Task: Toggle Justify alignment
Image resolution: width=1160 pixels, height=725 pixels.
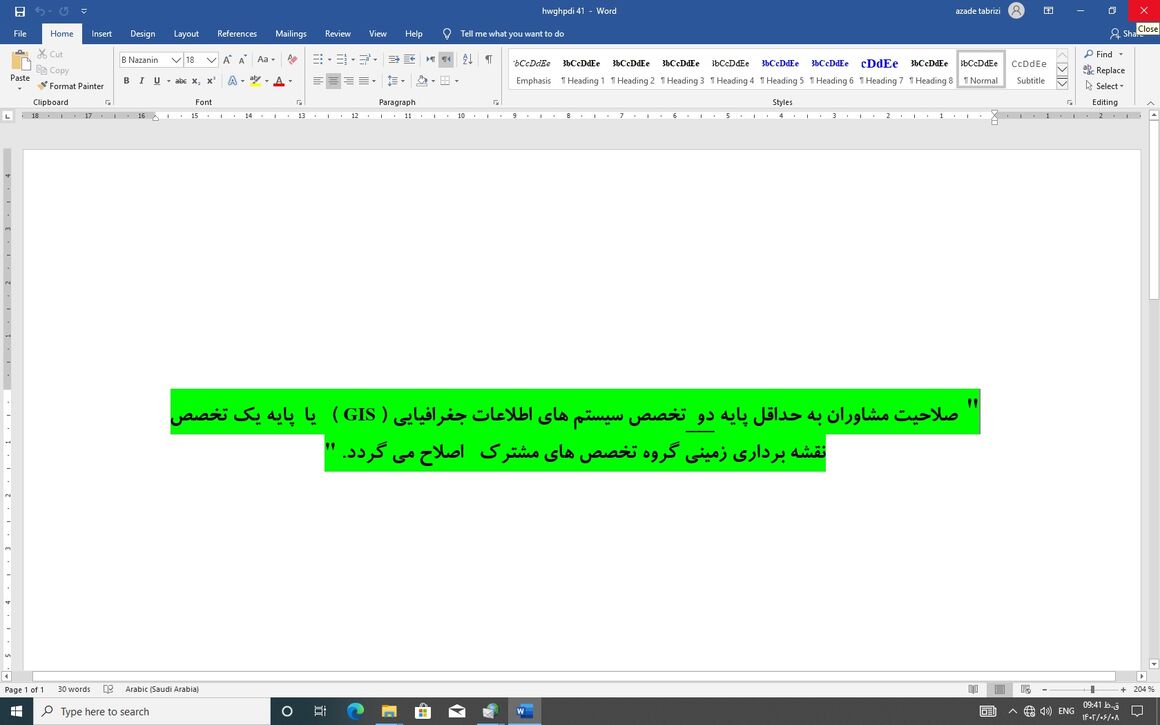Action: pos(364,81)
